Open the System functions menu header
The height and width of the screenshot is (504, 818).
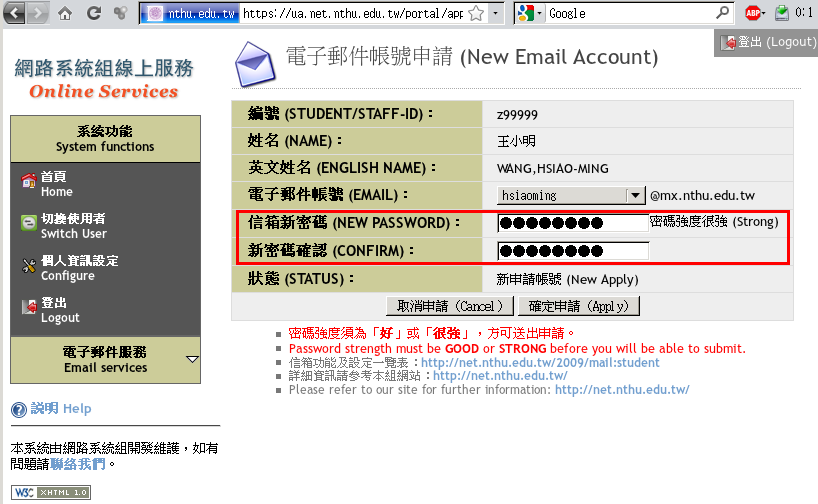(105, 139)
